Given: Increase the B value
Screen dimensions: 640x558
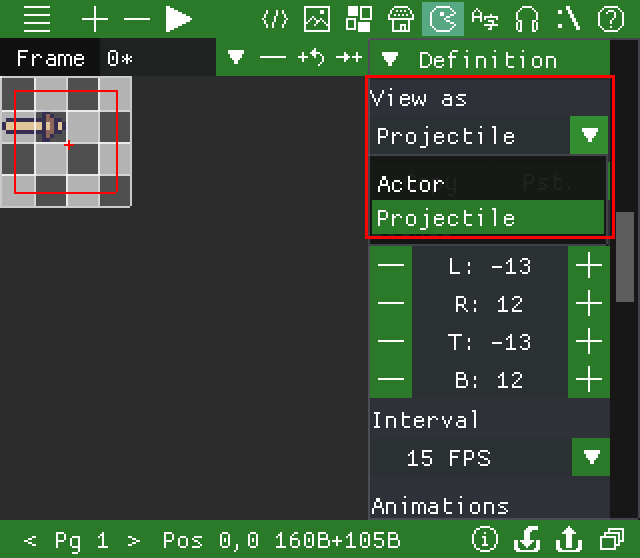Looking at the screenshot, I should coord(589,379).
